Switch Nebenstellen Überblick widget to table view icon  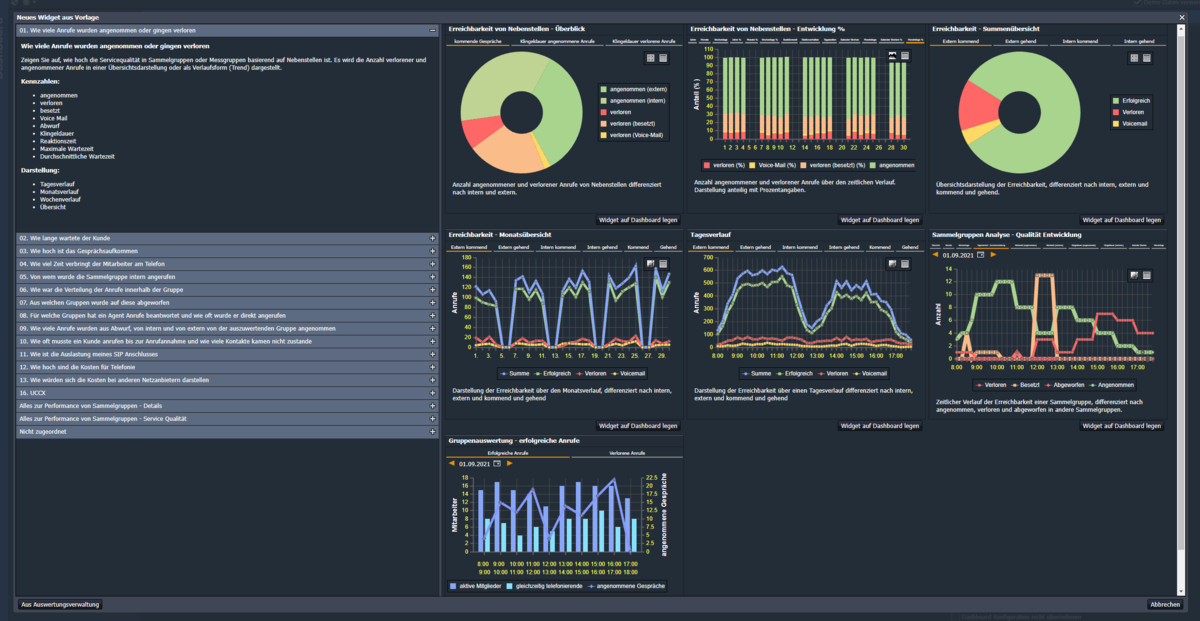pos(663,58)
